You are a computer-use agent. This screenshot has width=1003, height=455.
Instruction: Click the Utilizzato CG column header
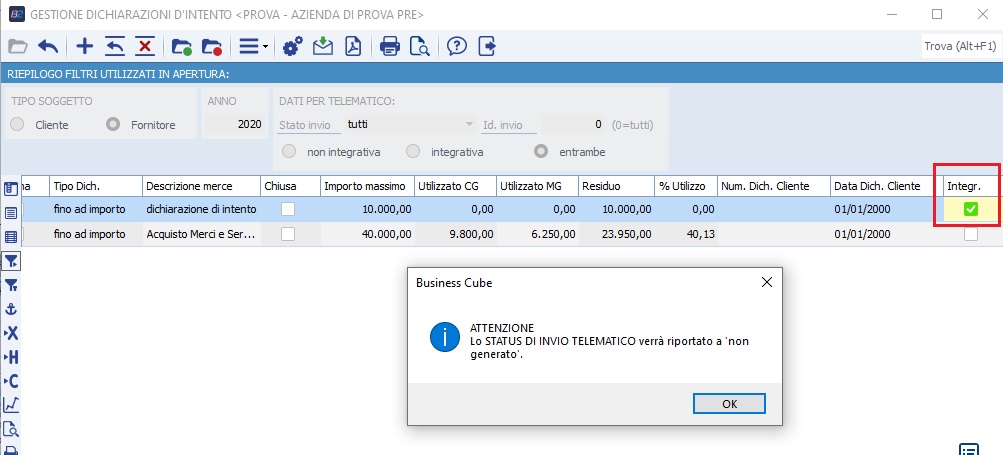[x=455, y=186]
